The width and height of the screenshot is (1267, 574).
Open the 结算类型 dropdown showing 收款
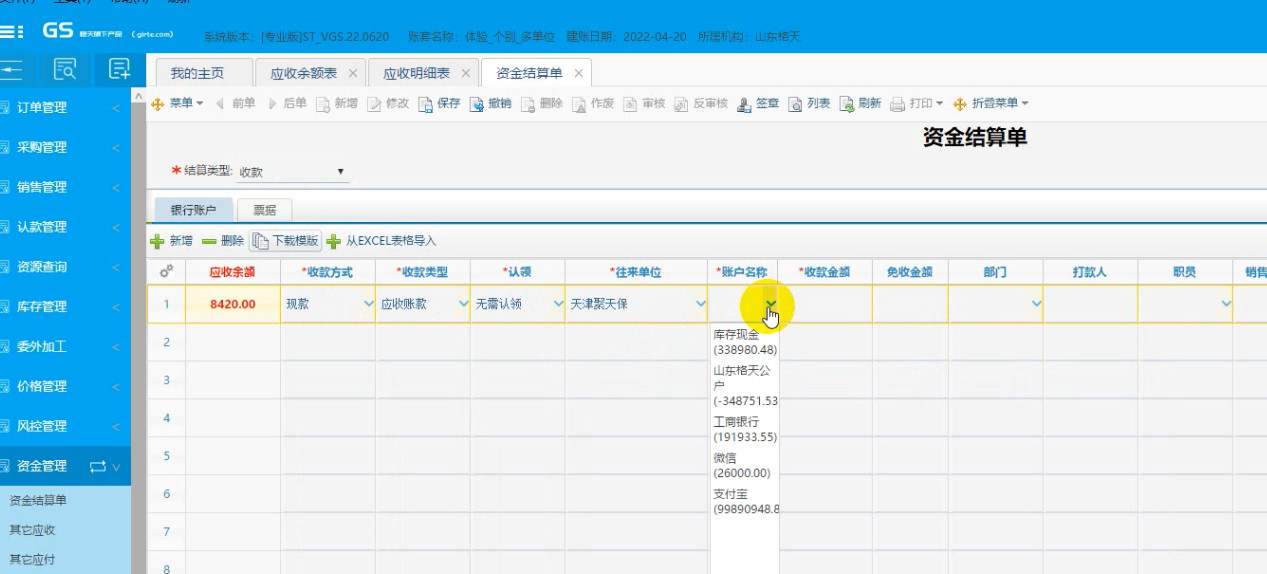[x=292, y=172]
